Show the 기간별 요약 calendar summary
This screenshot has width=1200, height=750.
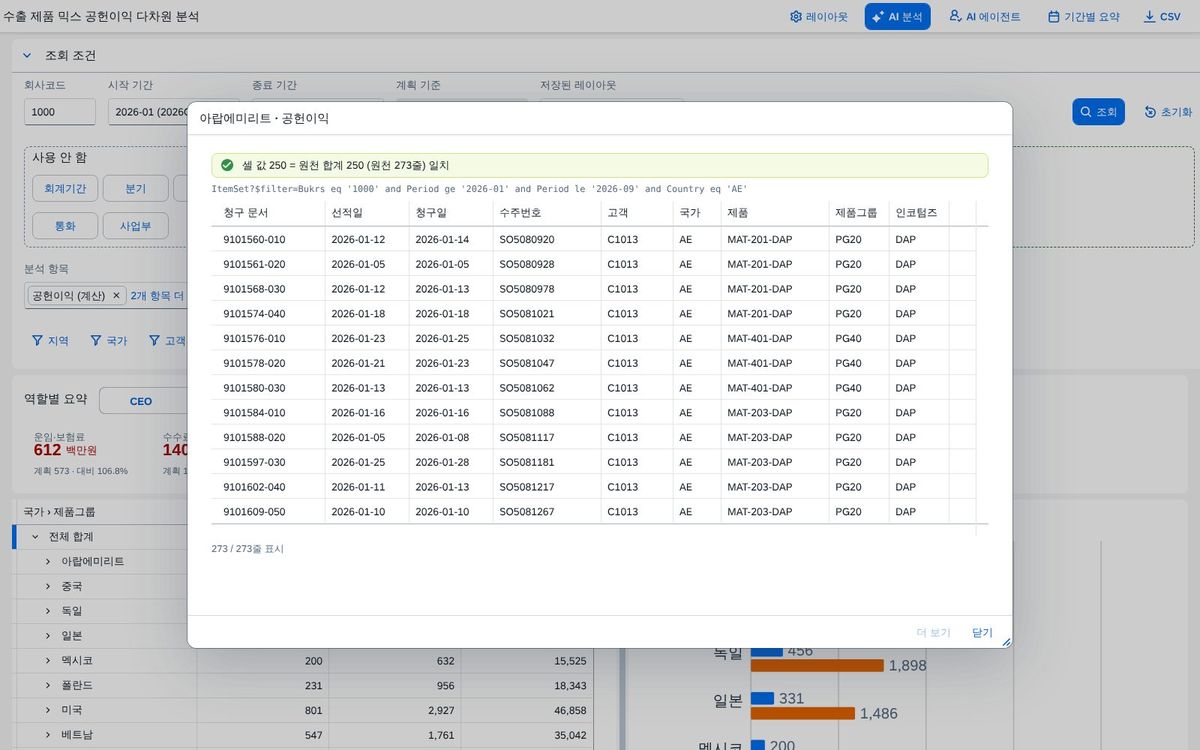1084,17
